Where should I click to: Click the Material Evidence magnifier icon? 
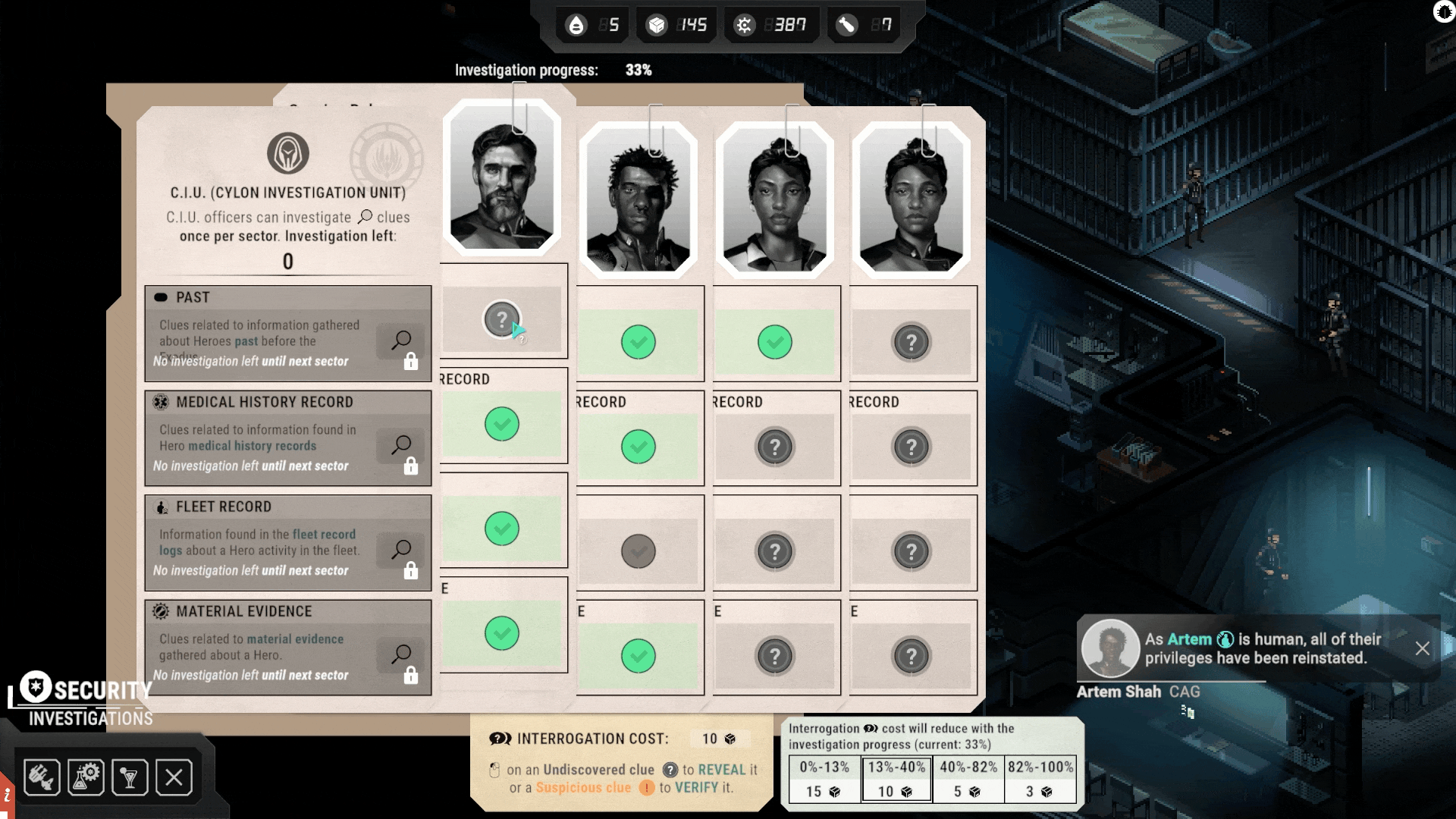[401, 654]
